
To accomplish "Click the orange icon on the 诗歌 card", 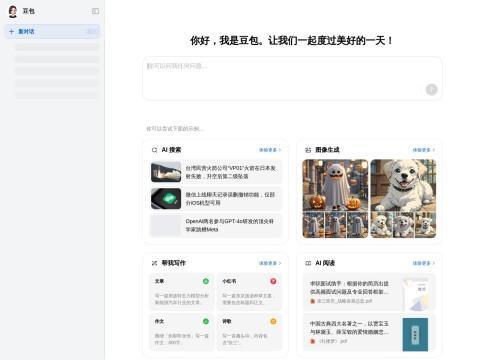I will [x=273, y=321].
